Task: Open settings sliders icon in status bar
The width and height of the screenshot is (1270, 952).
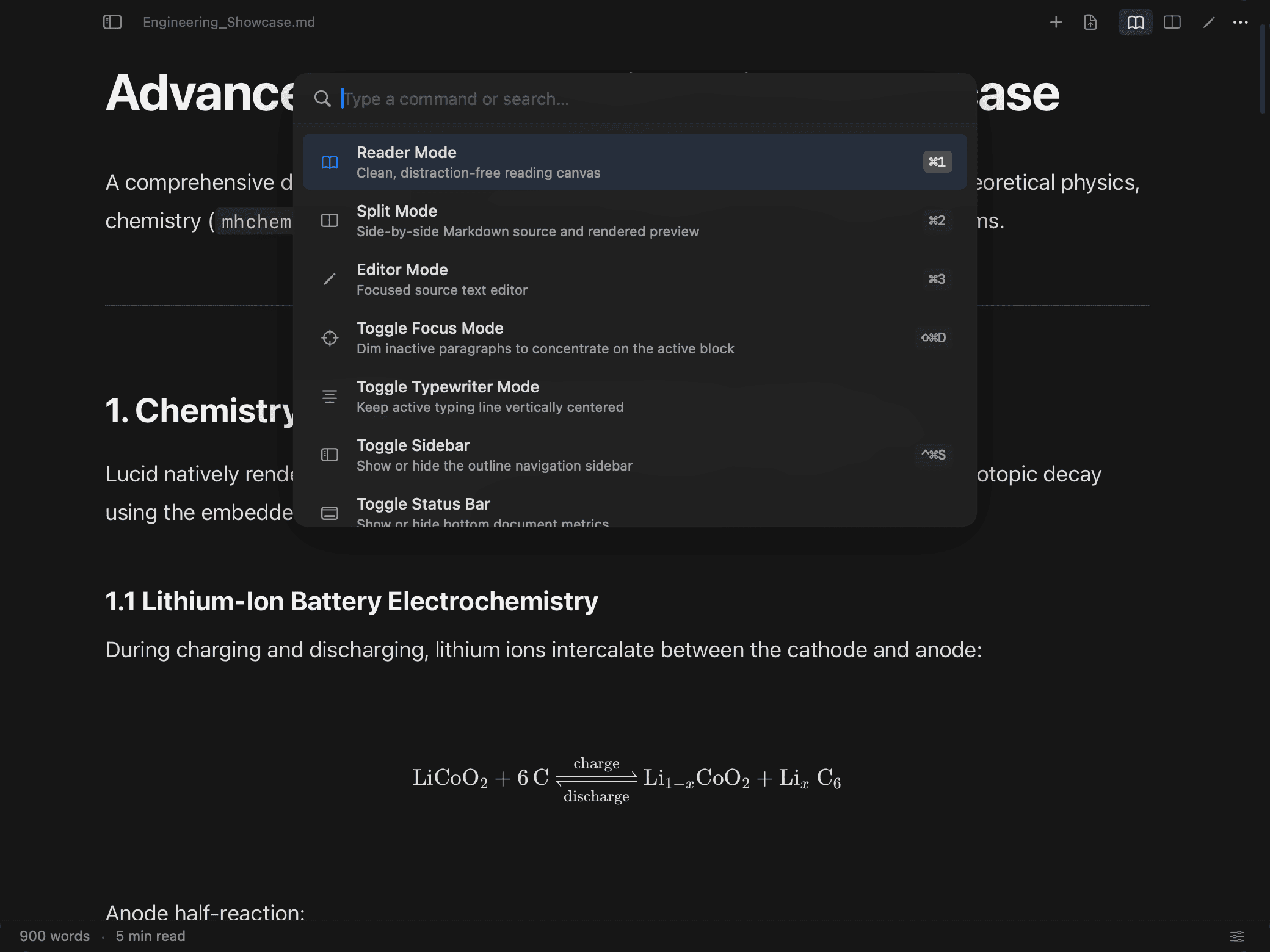Action: (x=1236, y=936)
